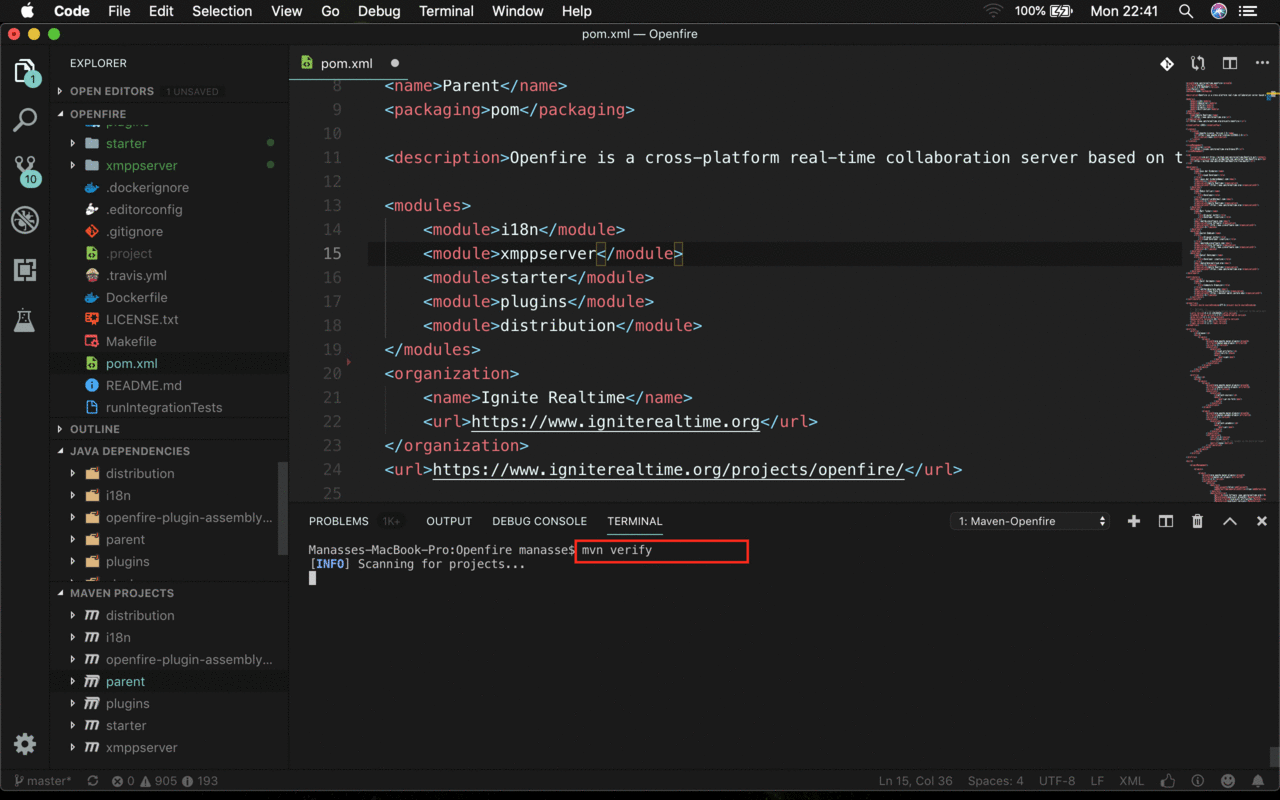Expand the parent Maven project
Viewport: 1280px width, 800px height.
click(125, 681)
